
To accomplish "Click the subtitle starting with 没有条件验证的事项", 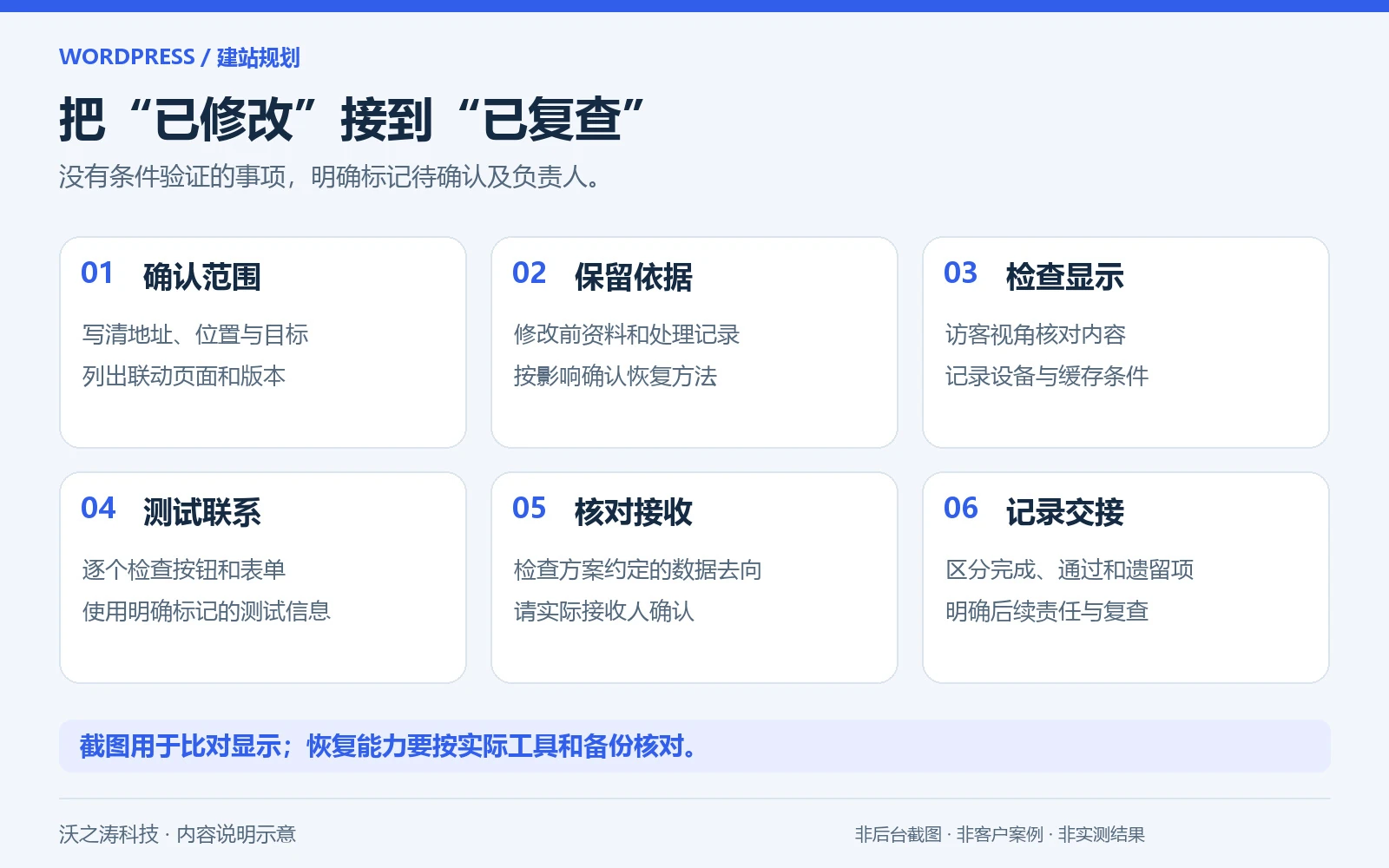I will tap(329, 177).
